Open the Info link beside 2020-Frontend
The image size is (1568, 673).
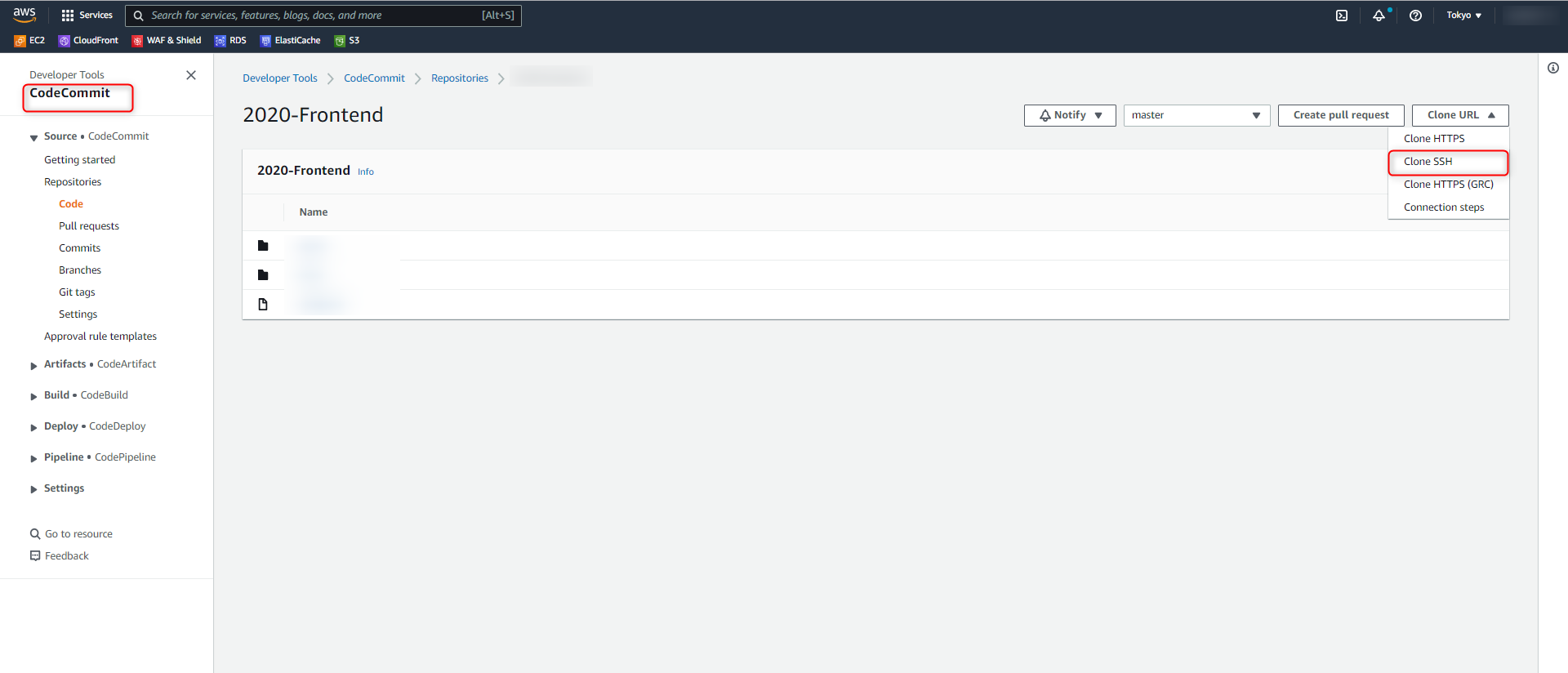coord(366,172)
